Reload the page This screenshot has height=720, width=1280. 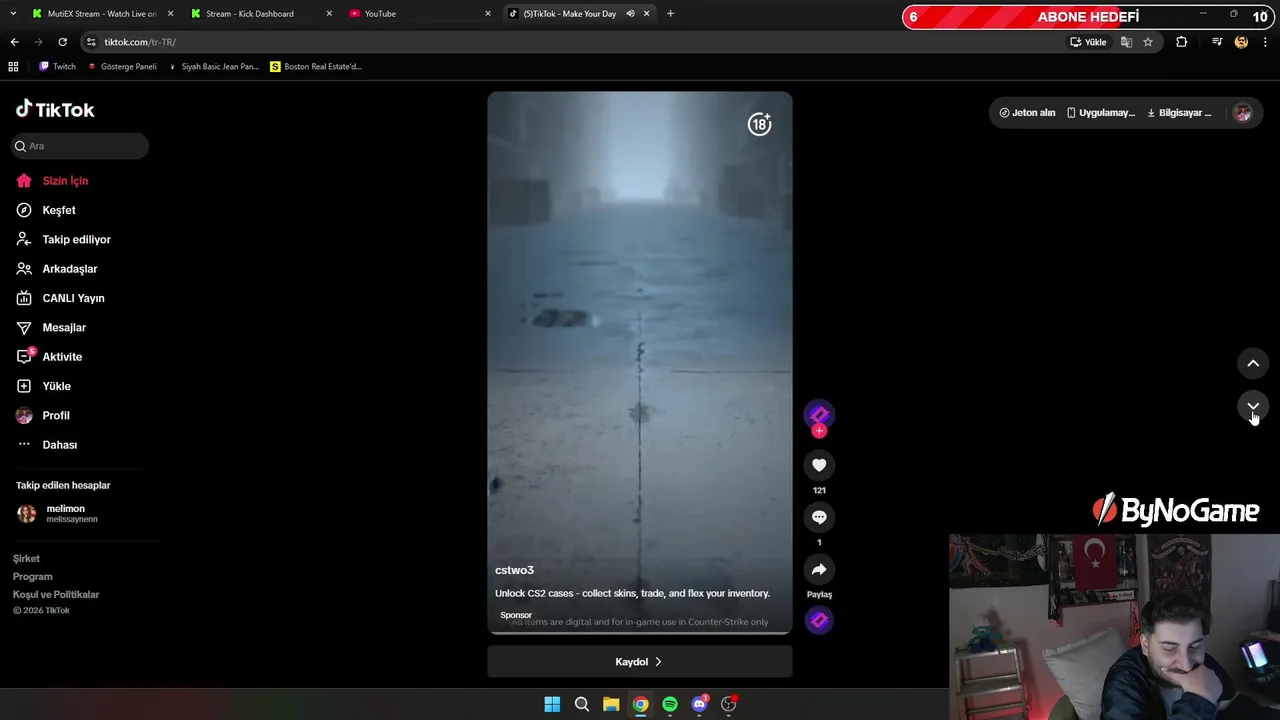(62, 42)
